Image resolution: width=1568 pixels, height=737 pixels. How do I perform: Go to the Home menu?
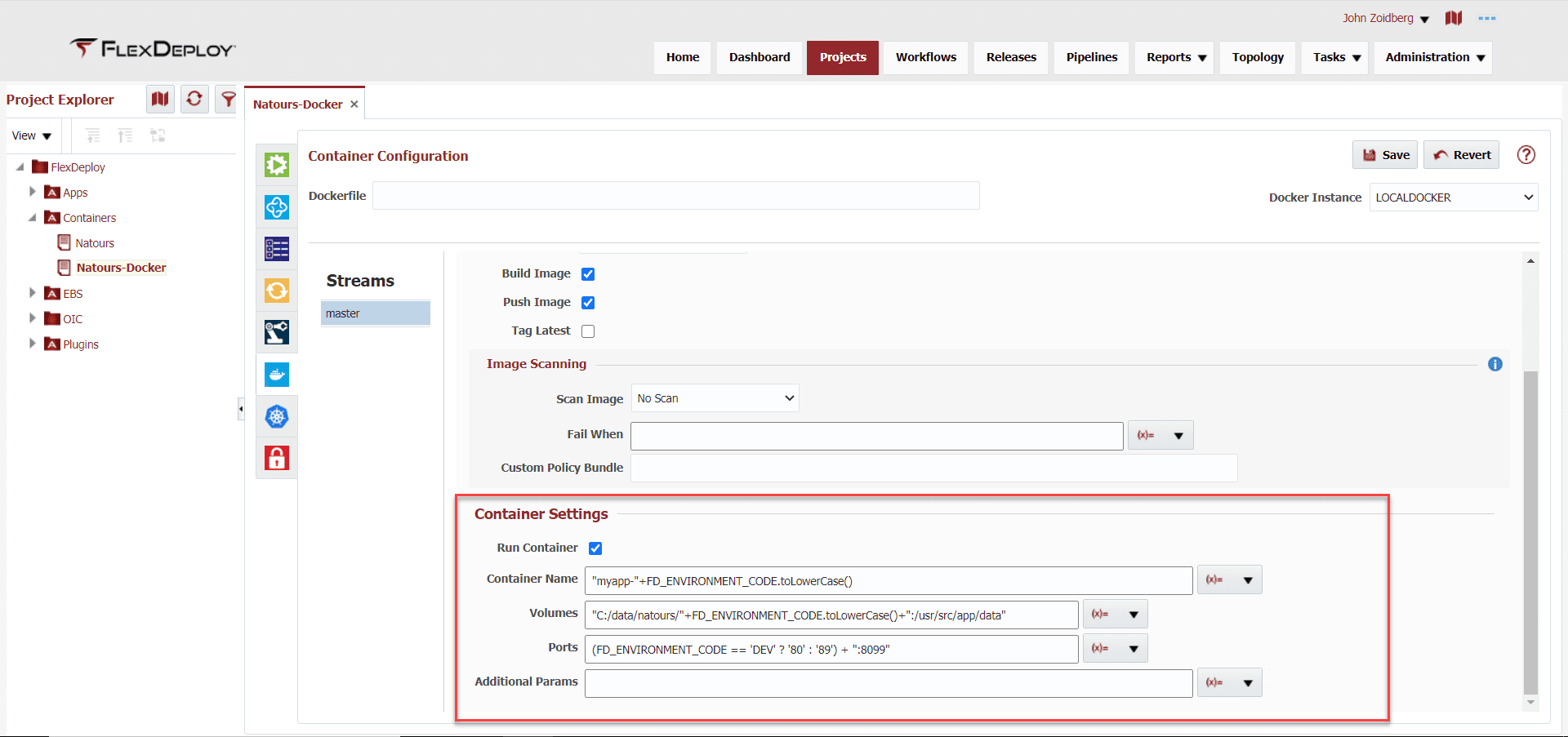683,57
